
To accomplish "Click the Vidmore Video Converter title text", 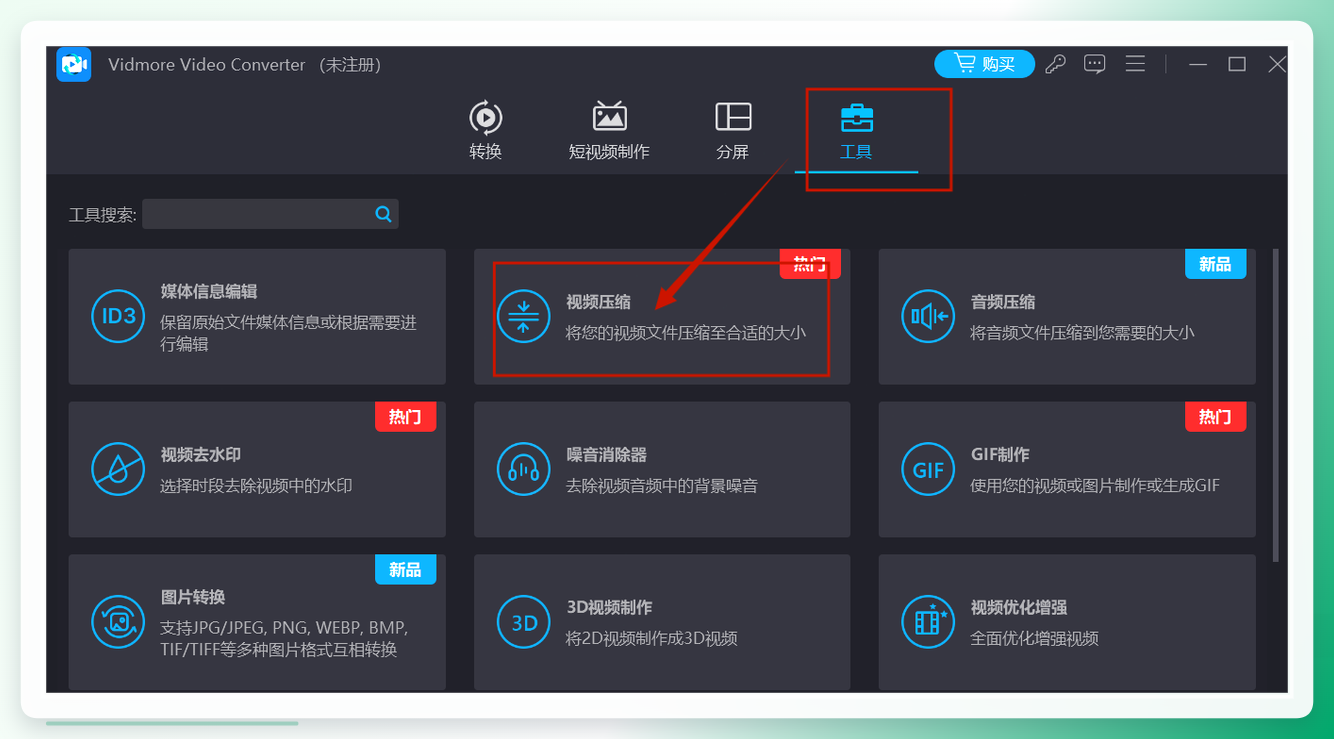I will 207,65.
